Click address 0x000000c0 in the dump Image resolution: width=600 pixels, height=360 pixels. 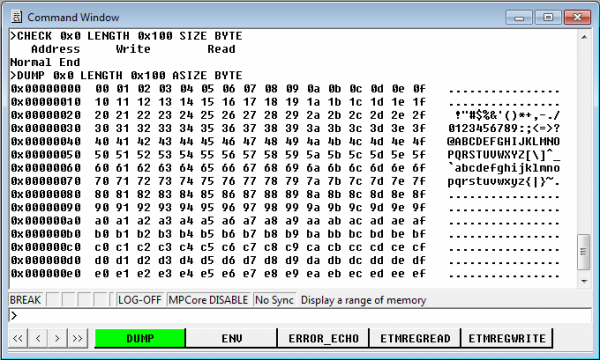coord(46,247)
